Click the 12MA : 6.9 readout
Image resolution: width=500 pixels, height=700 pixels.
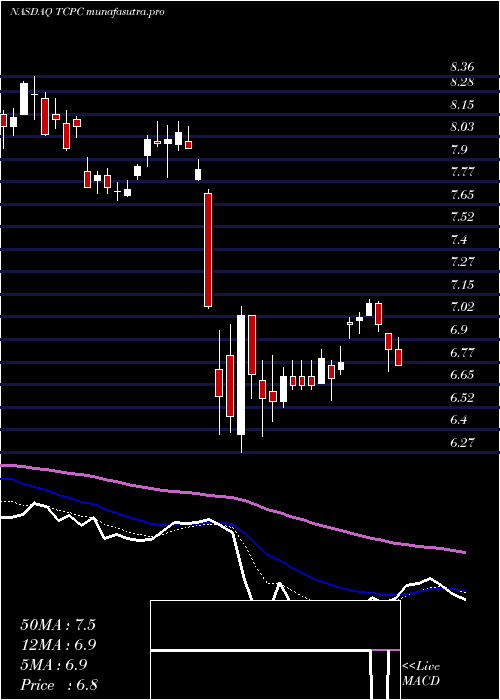click(58, 645)
